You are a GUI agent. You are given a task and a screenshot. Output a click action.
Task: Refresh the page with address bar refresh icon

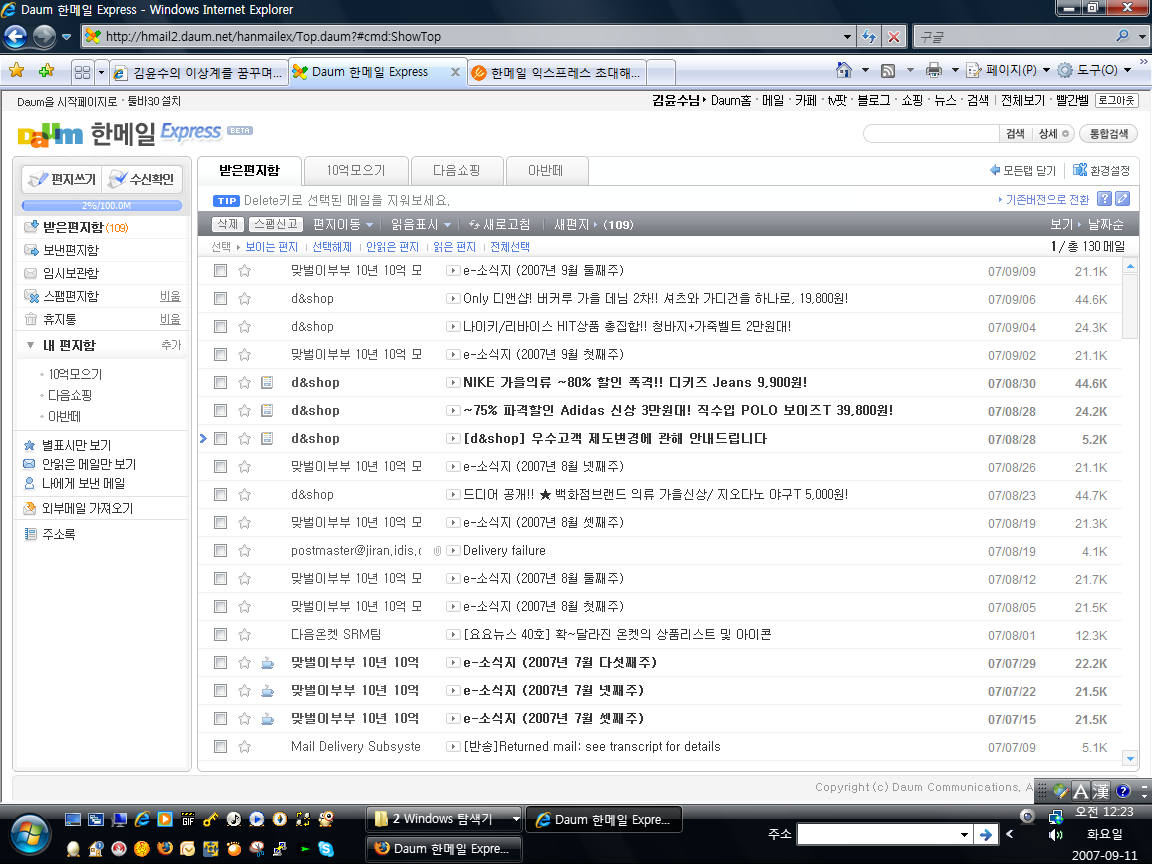[869, 37]
